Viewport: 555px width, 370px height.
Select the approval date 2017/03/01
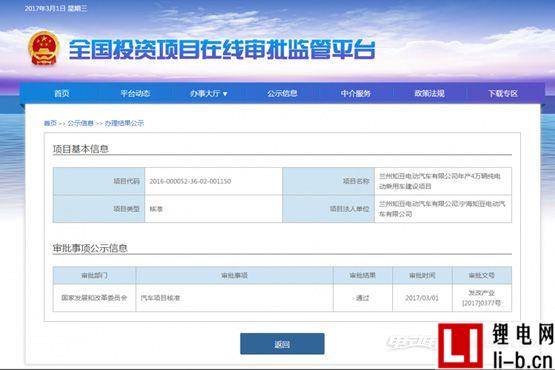[422, 298]
